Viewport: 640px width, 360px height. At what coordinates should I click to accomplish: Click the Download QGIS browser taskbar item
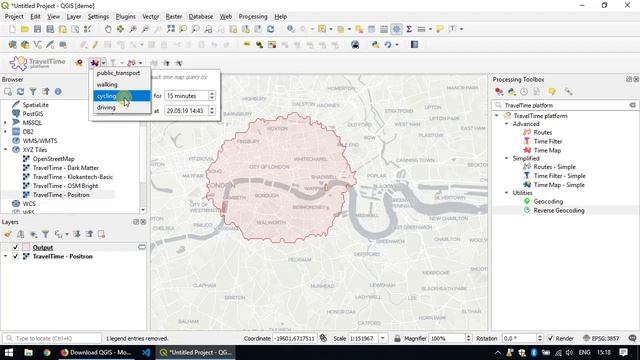pyautogui.click(x=96, y=352)
